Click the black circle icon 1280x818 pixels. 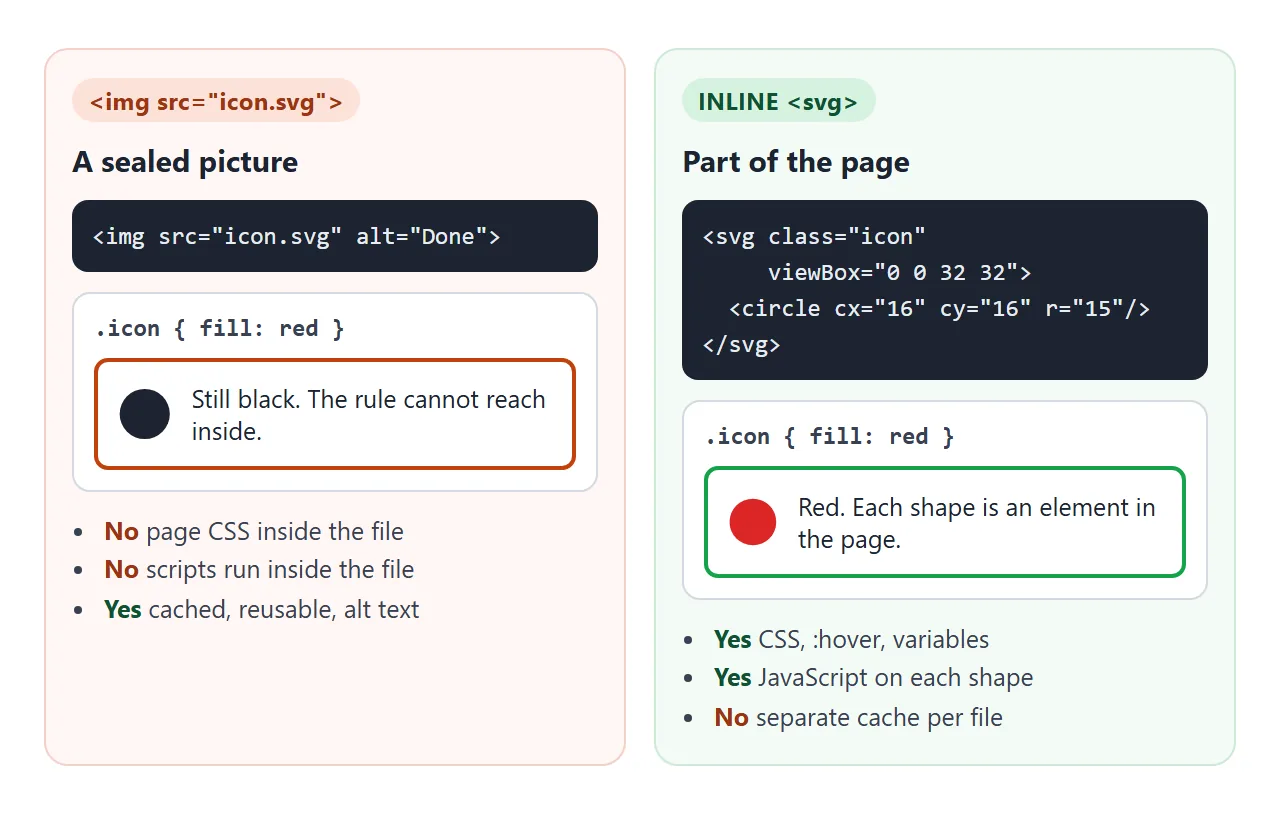click(145, 414)
